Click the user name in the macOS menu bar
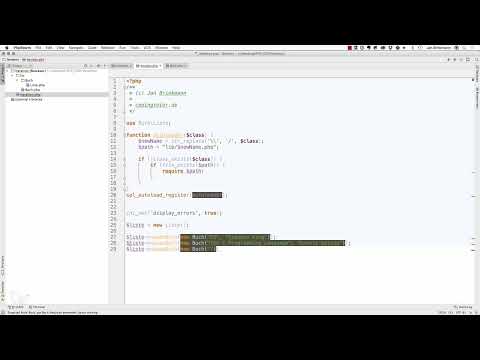The height and width of the screenshot is (360, 480). (x=438, y=48)
